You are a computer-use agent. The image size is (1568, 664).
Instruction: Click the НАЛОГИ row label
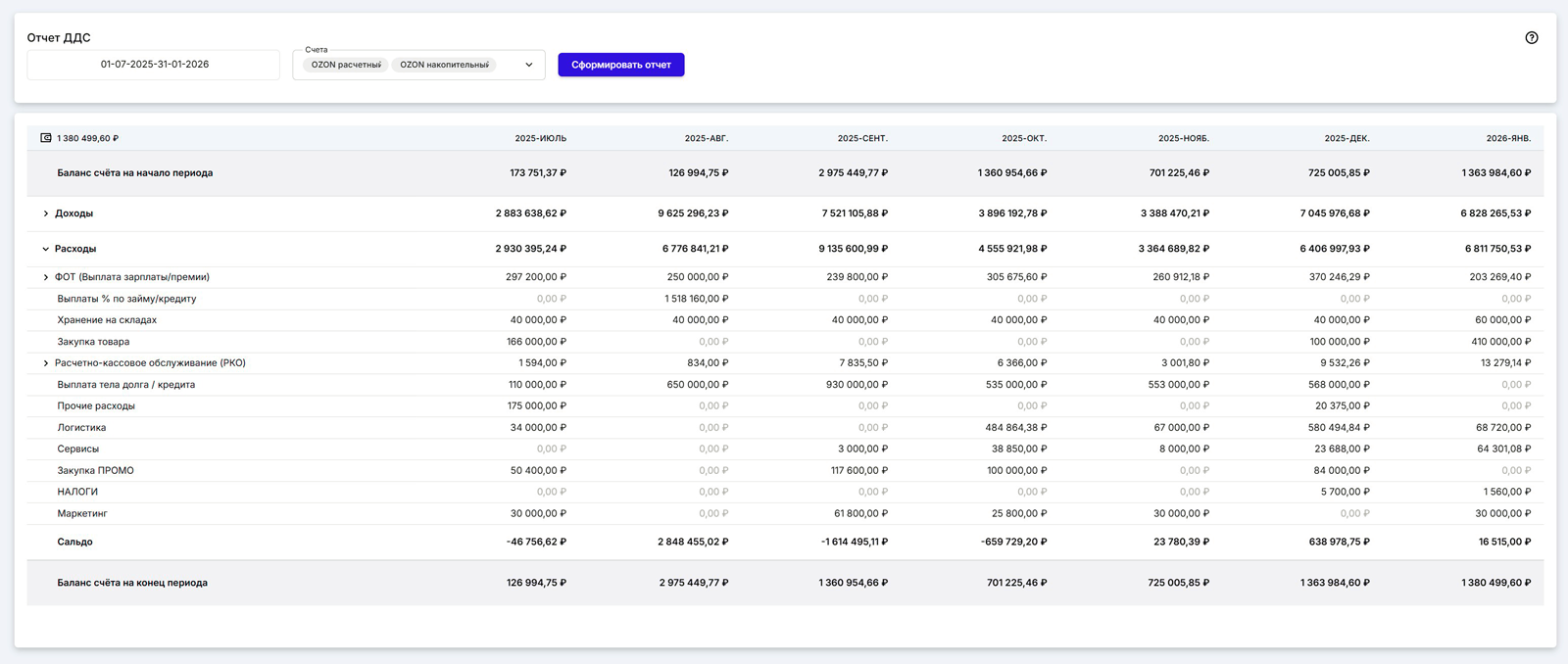[77, 492]
